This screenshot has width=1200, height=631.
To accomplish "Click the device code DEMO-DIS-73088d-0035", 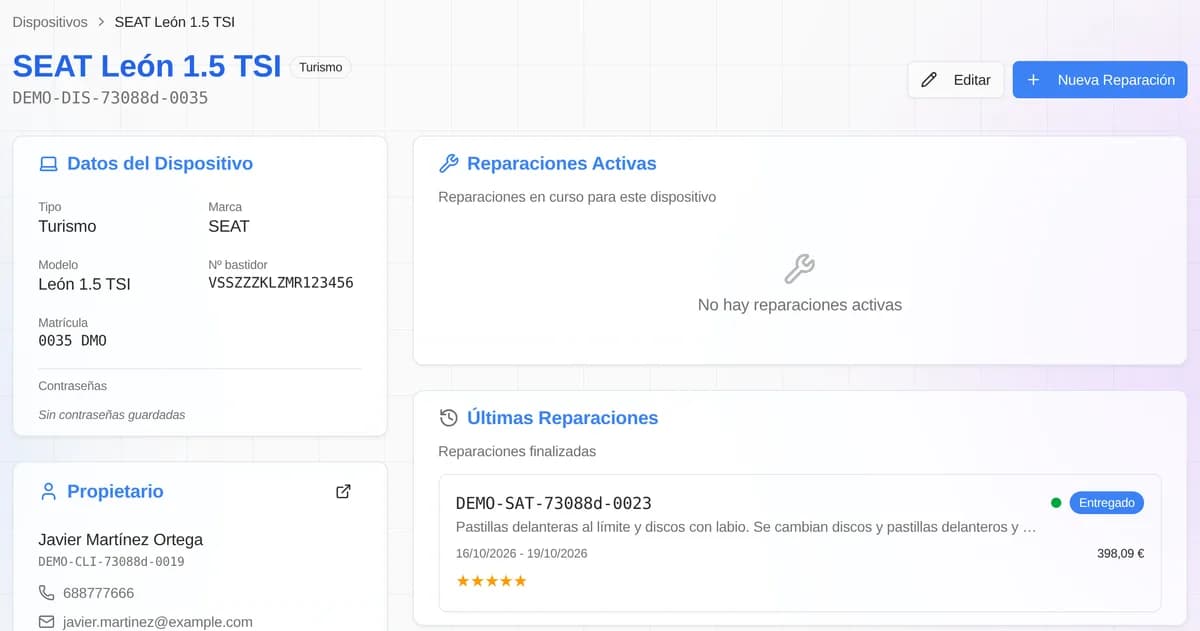I will click(110, 98).
